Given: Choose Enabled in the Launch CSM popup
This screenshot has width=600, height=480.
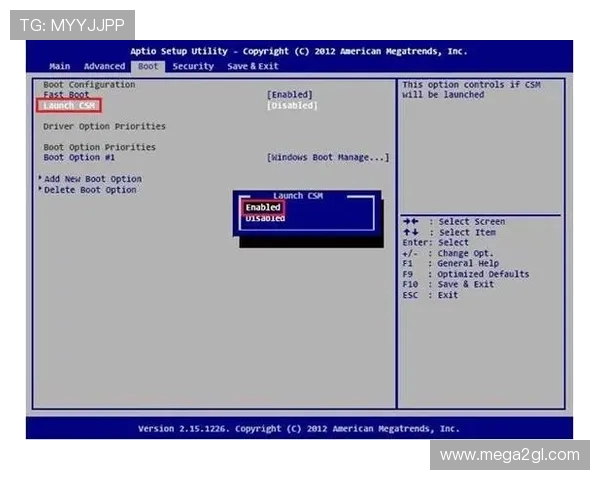Looking at the screenshot, I should click(x=263, y=207).
